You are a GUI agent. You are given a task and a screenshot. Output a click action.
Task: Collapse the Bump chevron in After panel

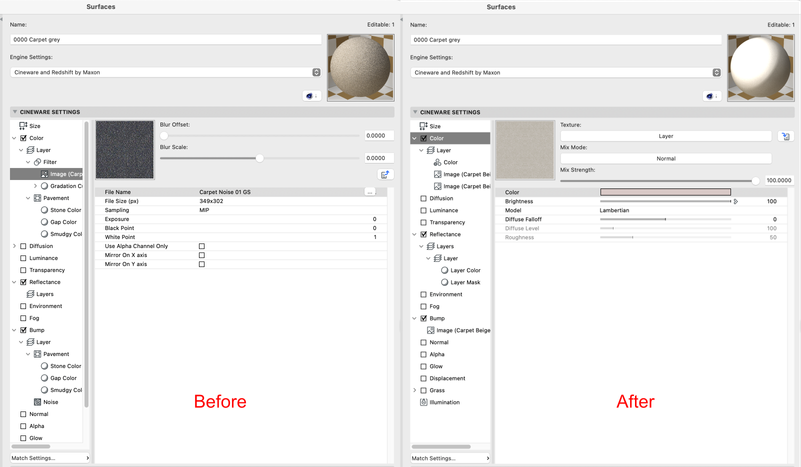414,318
